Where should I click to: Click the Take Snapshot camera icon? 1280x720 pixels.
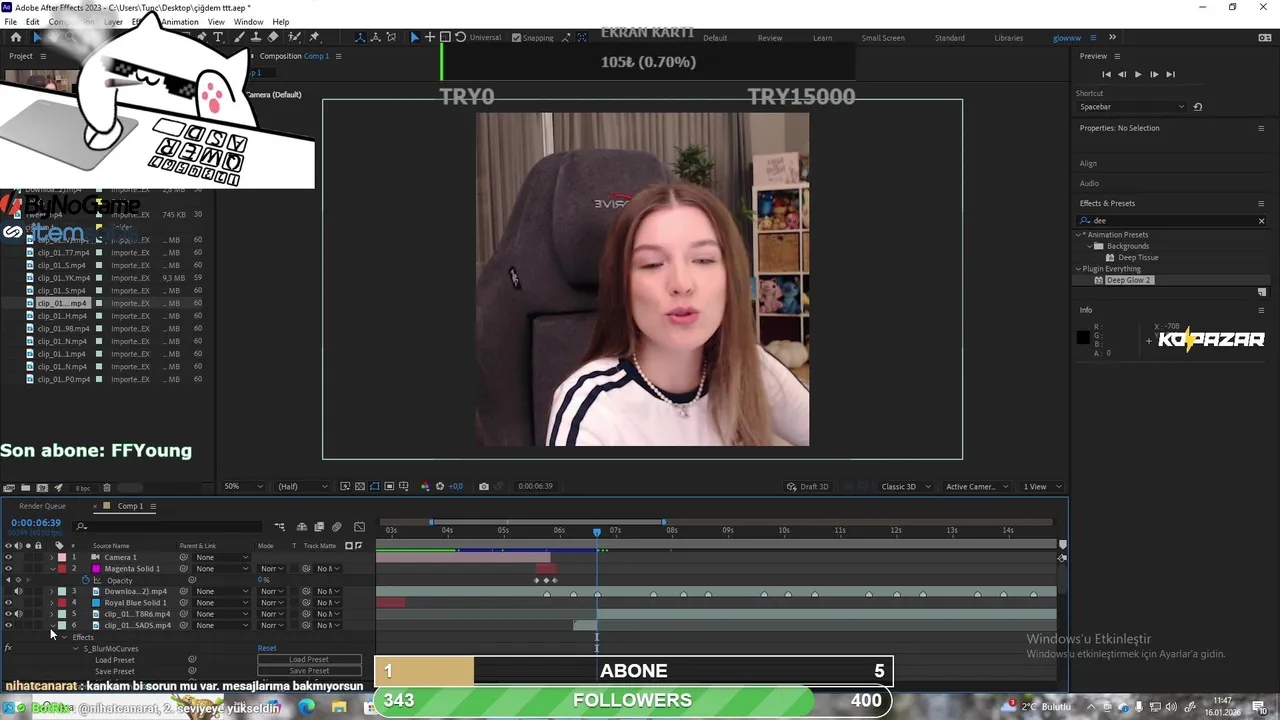[484, 487]
